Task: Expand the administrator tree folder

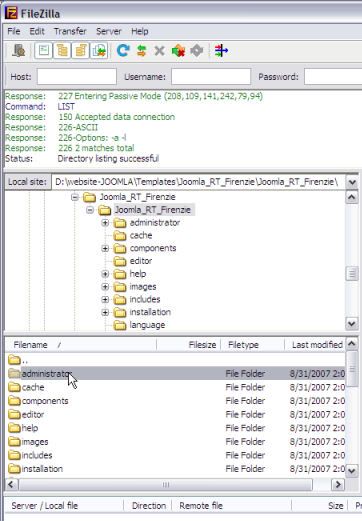Action: [105, 223]
